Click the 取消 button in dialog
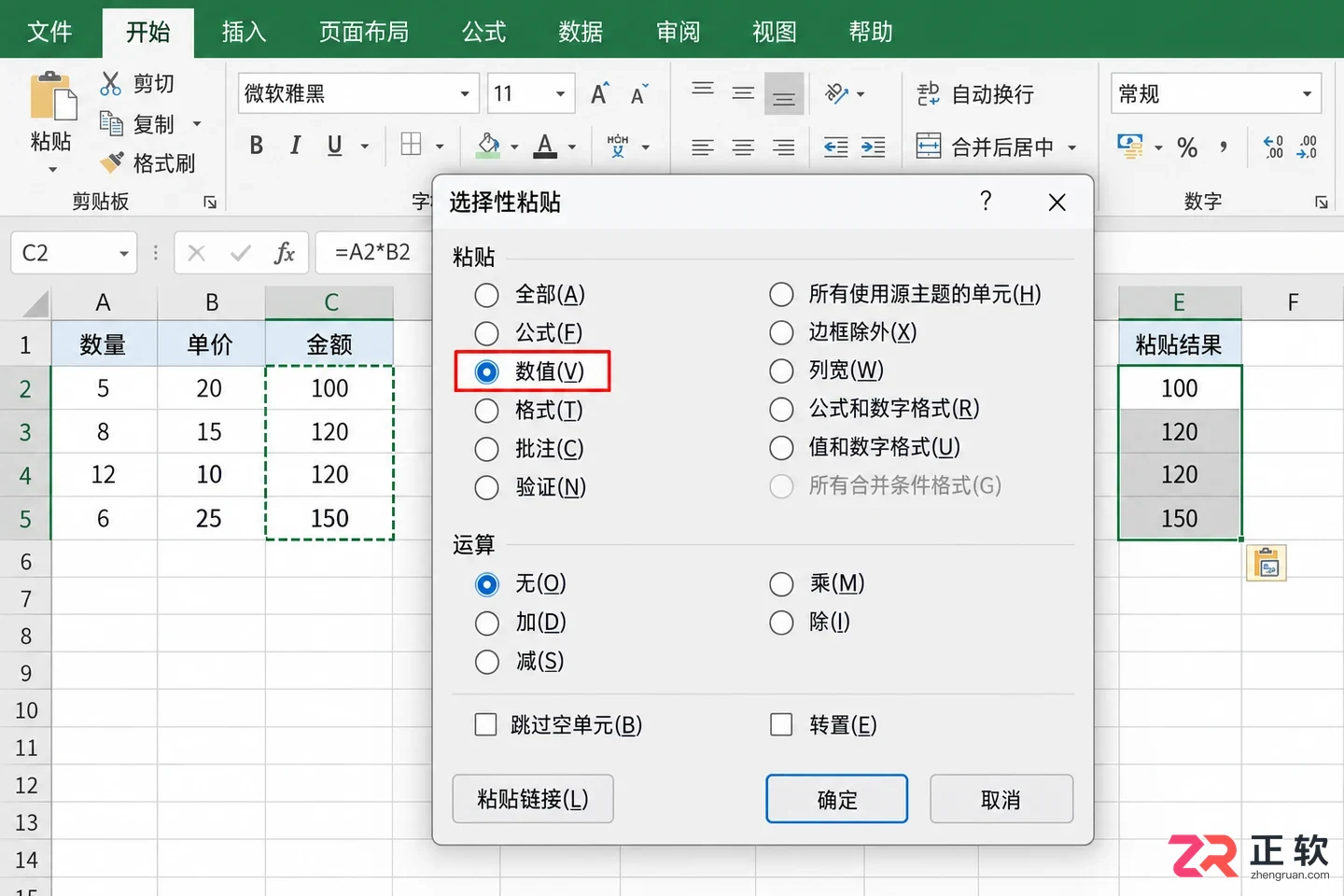The height and width of the screenshot is (896, 1344). [1001, 800]
